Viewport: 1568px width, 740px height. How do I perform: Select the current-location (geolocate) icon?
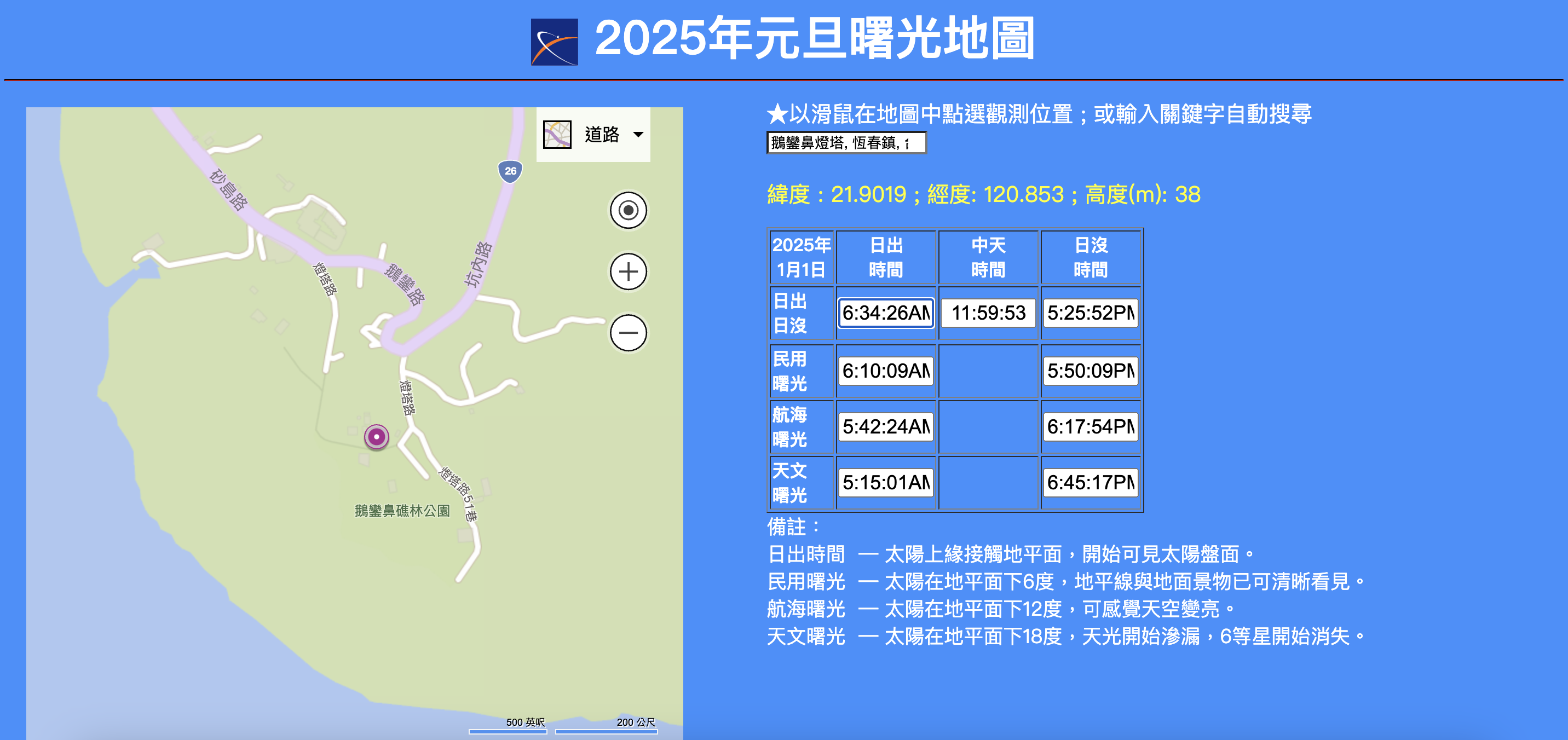pos(627,211)
